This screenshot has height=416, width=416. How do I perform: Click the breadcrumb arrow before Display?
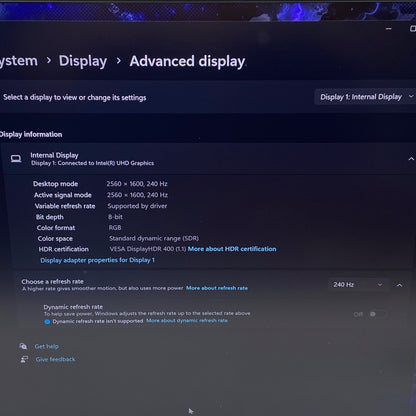point(49,60)
